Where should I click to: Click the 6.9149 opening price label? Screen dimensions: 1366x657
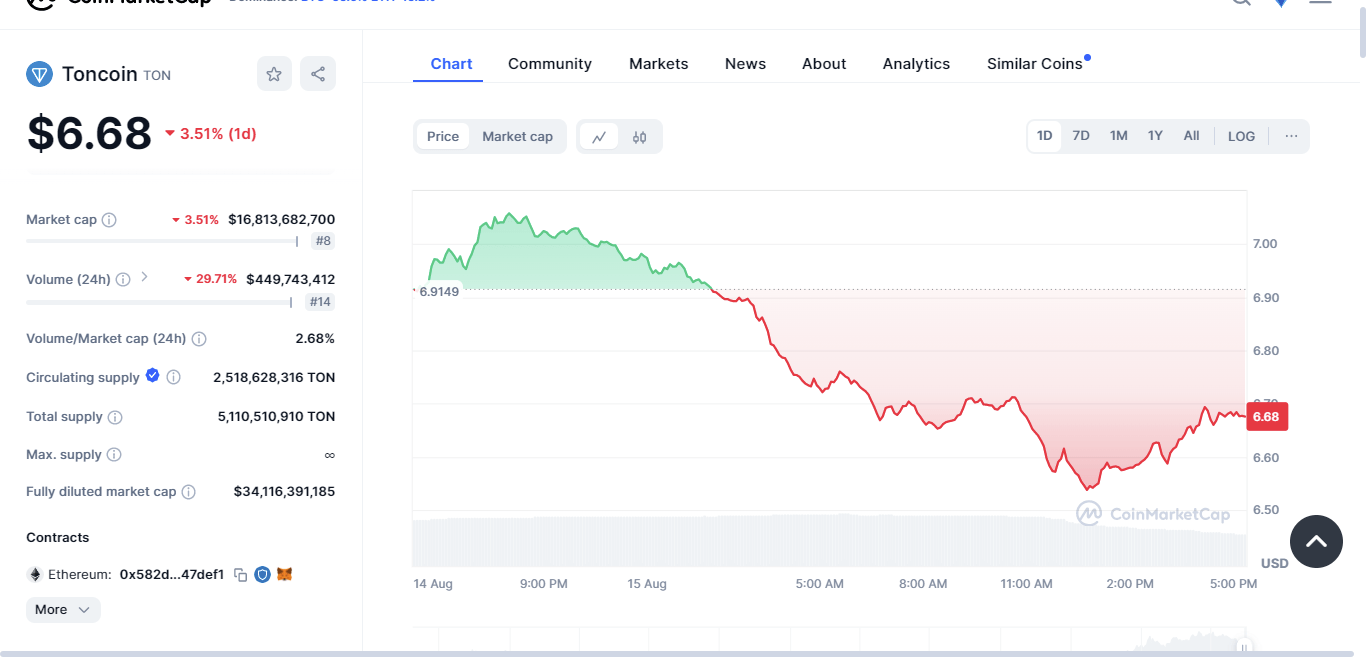439,292
